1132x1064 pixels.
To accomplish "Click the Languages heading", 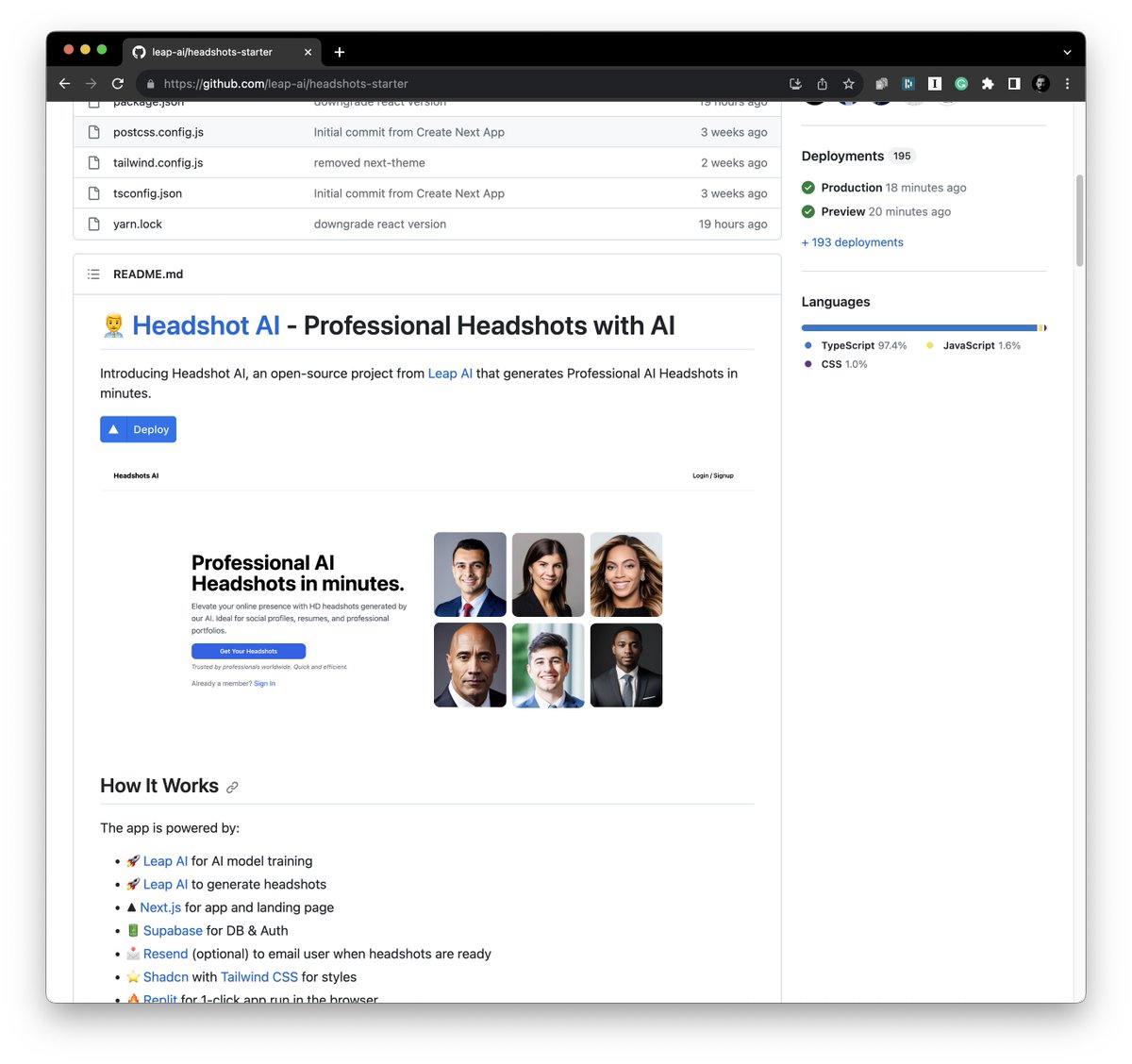I will 836,302.
